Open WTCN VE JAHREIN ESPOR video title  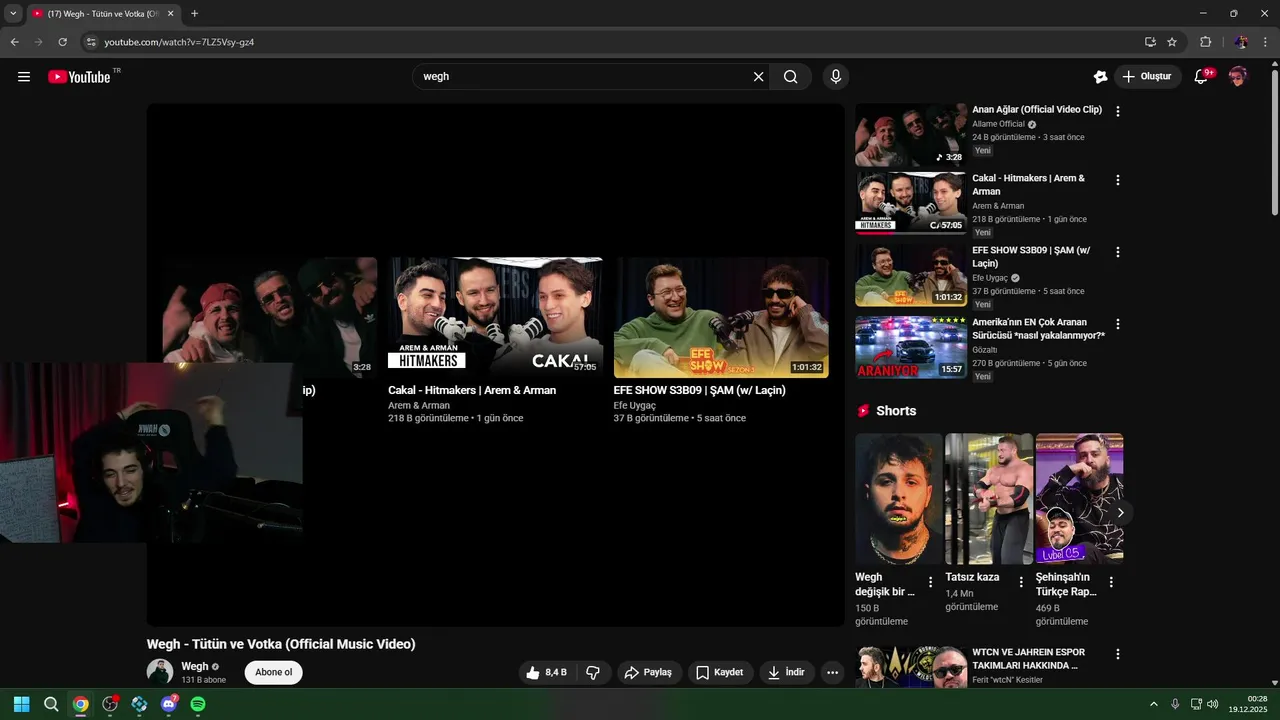click(x=1029, y=658)
